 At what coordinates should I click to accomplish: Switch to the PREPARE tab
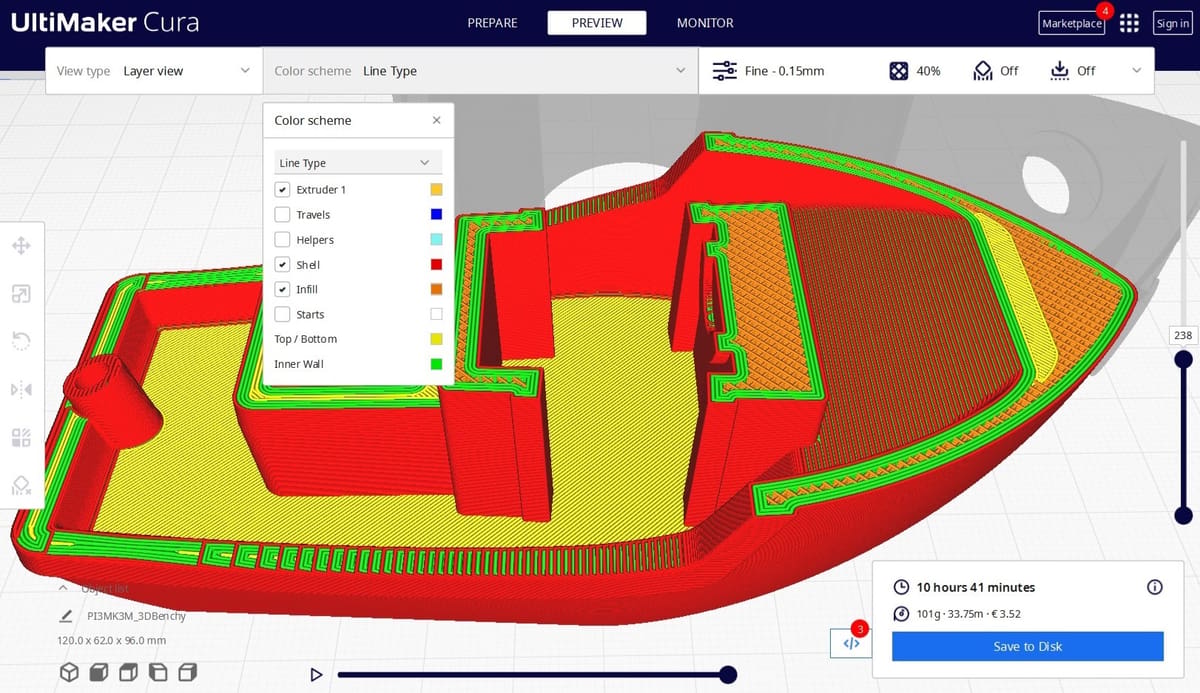coord(492,23)
